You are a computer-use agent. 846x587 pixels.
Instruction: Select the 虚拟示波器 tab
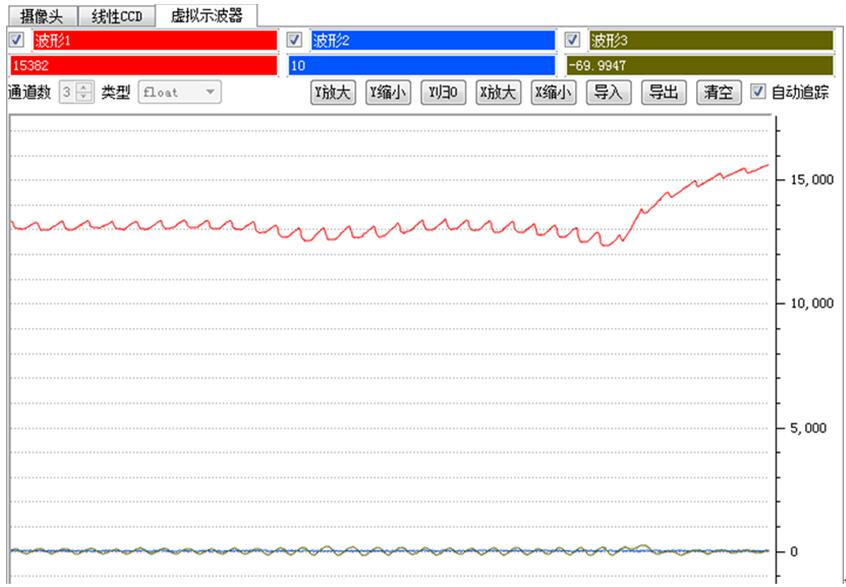[207, 15]
